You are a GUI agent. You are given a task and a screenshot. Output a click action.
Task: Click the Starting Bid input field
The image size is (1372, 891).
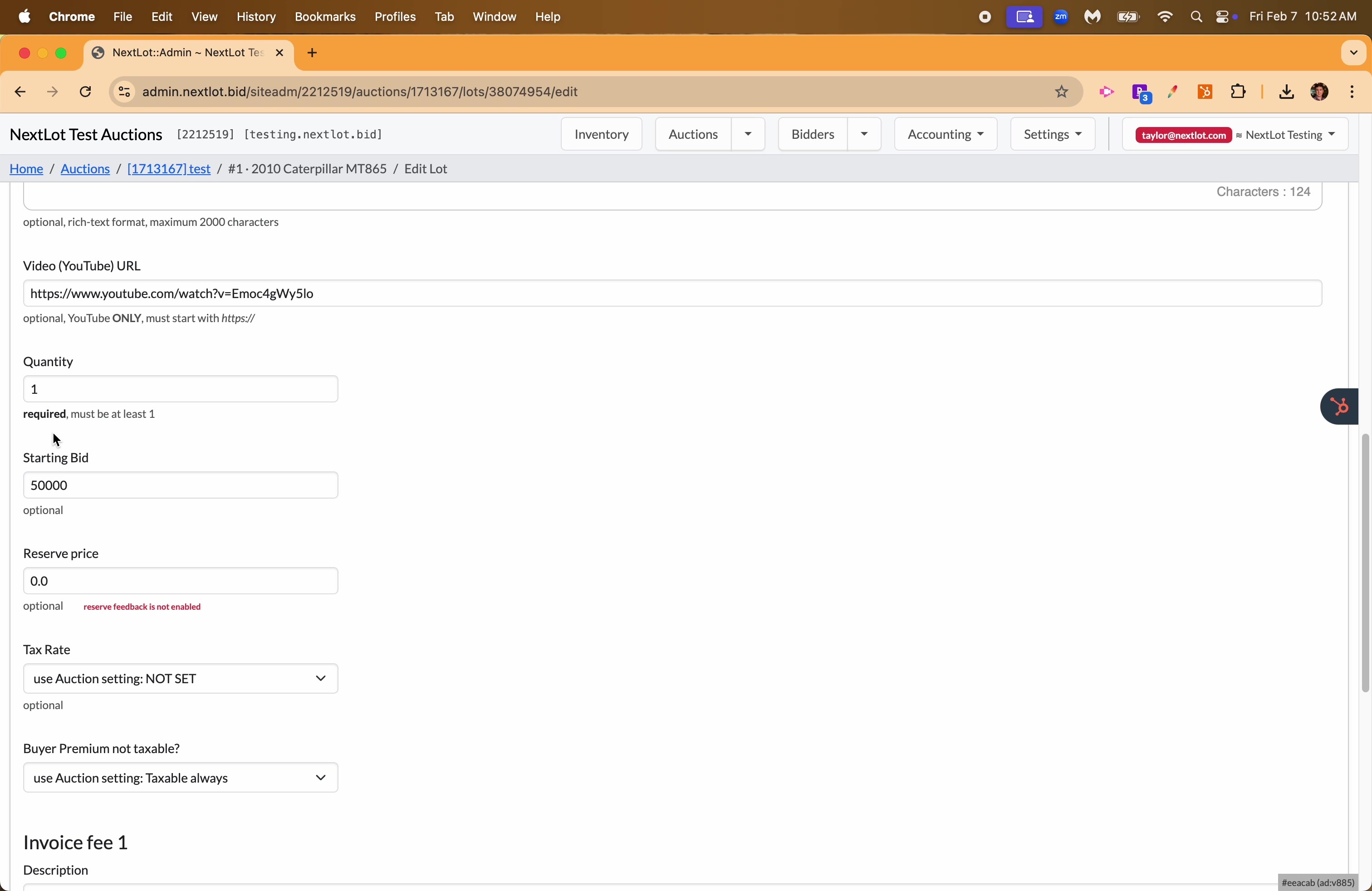click(181, 485)
